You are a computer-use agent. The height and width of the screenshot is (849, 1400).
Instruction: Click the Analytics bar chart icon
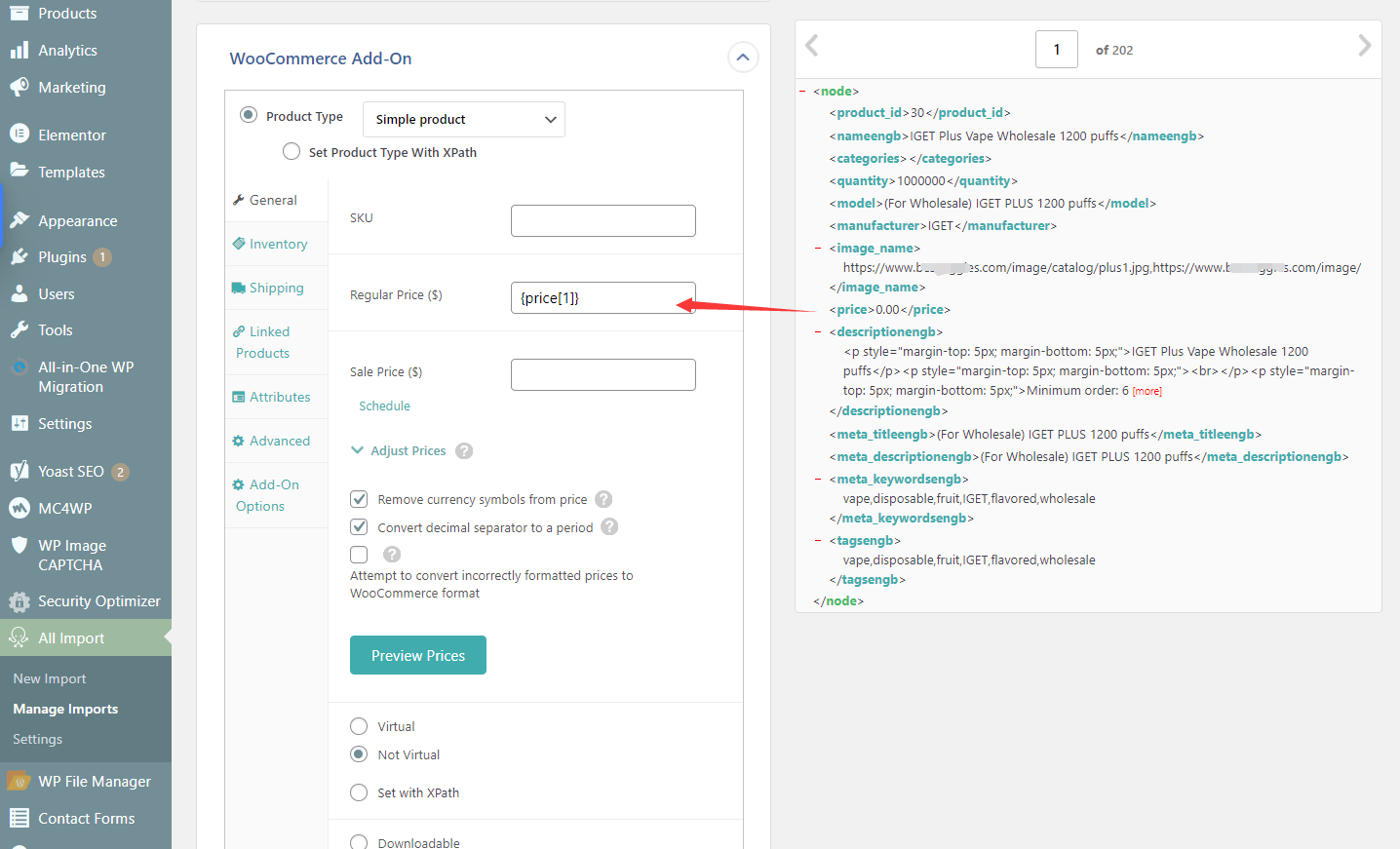(19, 50)
